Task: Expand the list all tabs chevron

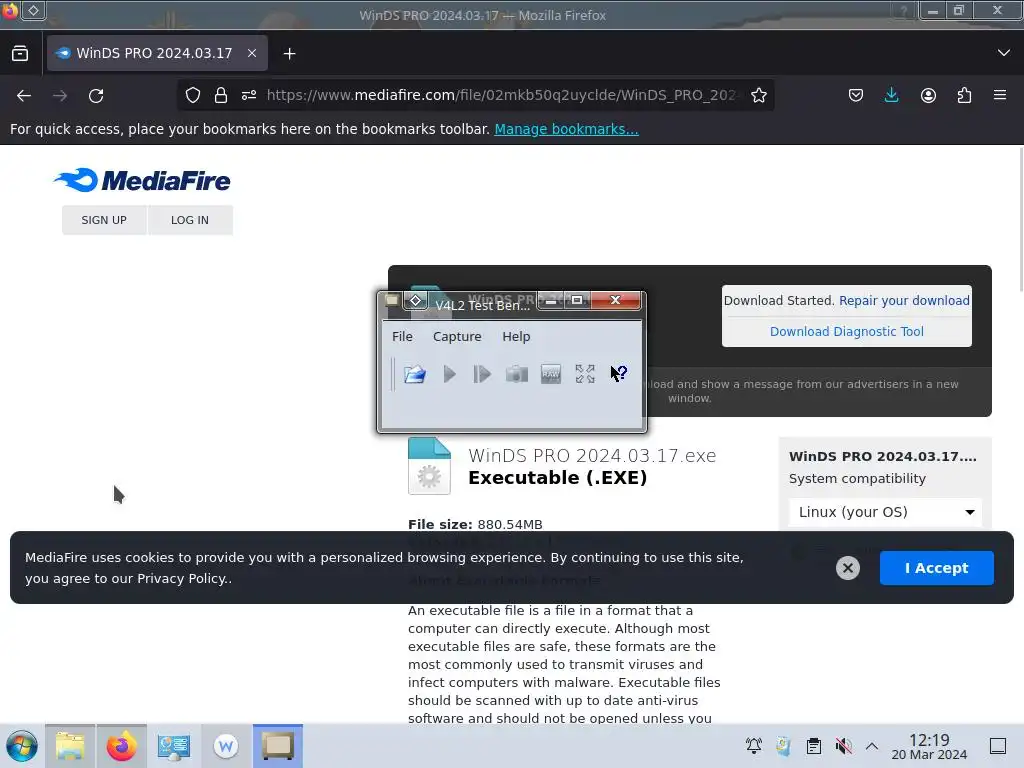Action: (x=1004, y=53)
